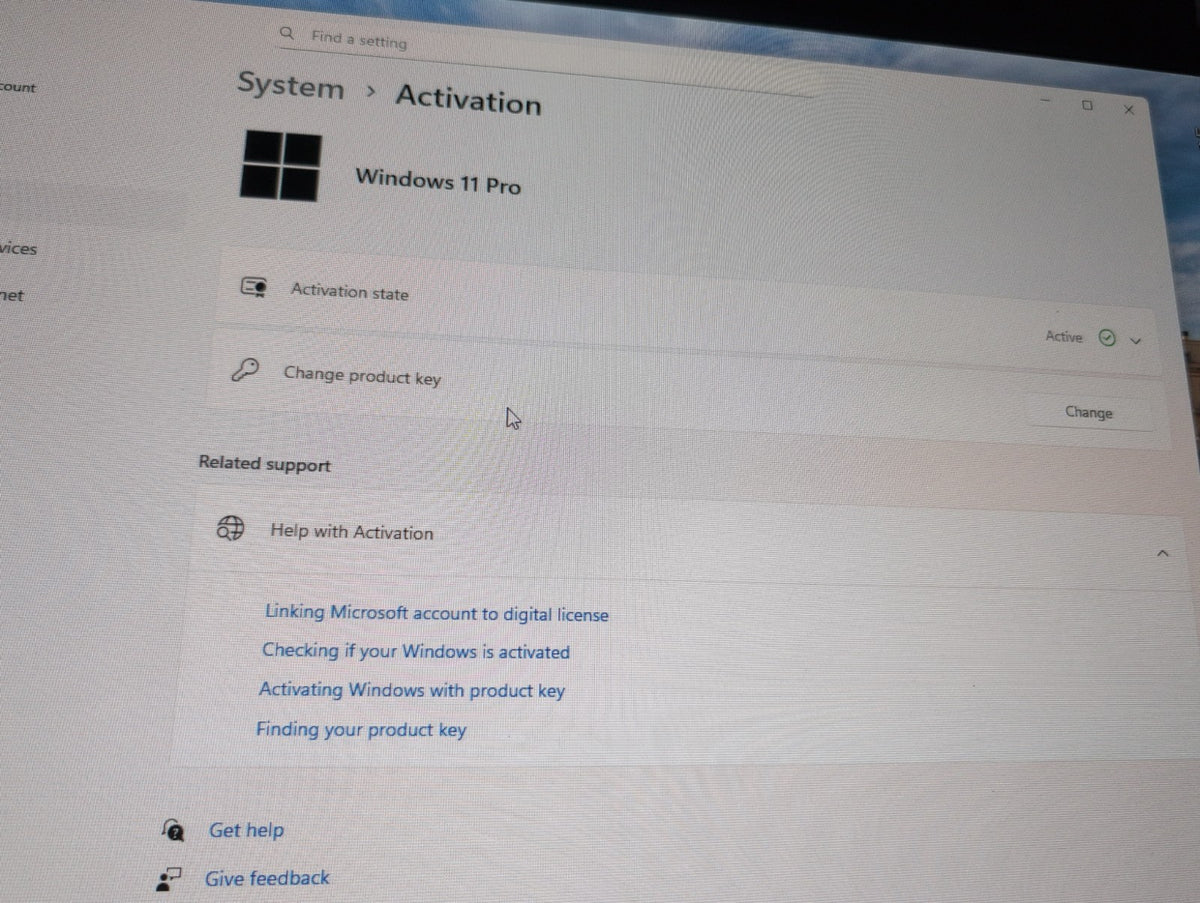
Task: Click the Windows 11 logo icon
Action: (281, 166)
